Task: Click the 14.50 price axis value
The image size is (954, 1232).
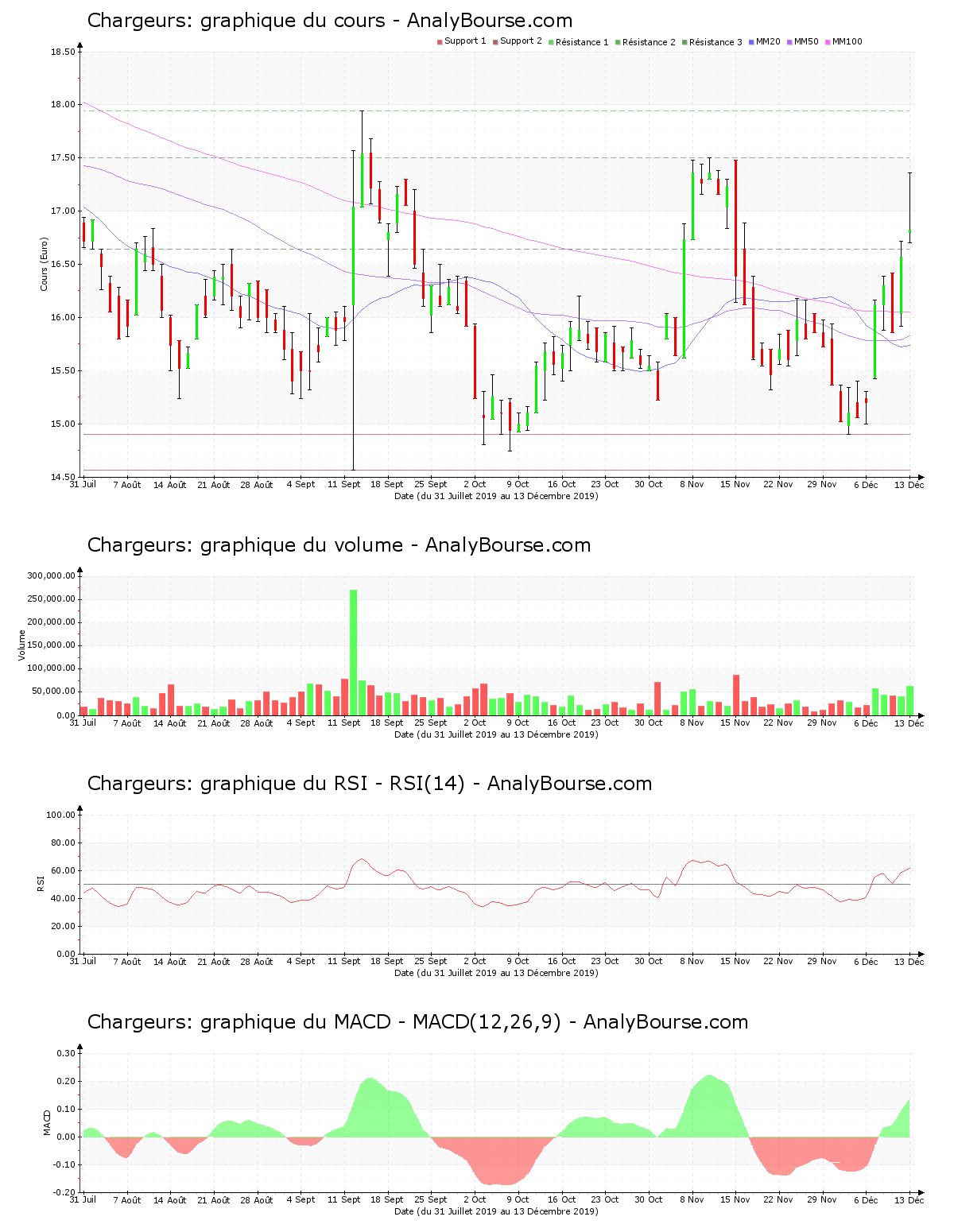Action: (x=63, y=478)
